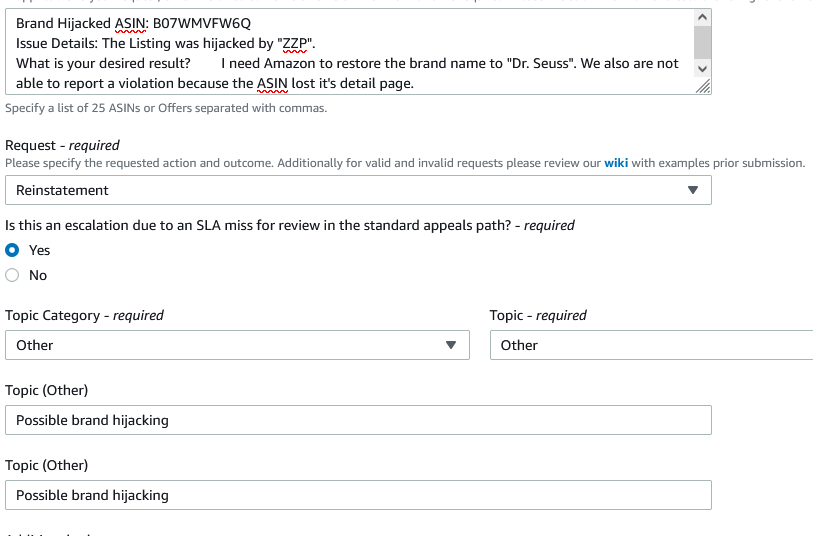Screen dimensions: 813x536
Task: Click the textarea scrollbar thumb
Action: 703,41
